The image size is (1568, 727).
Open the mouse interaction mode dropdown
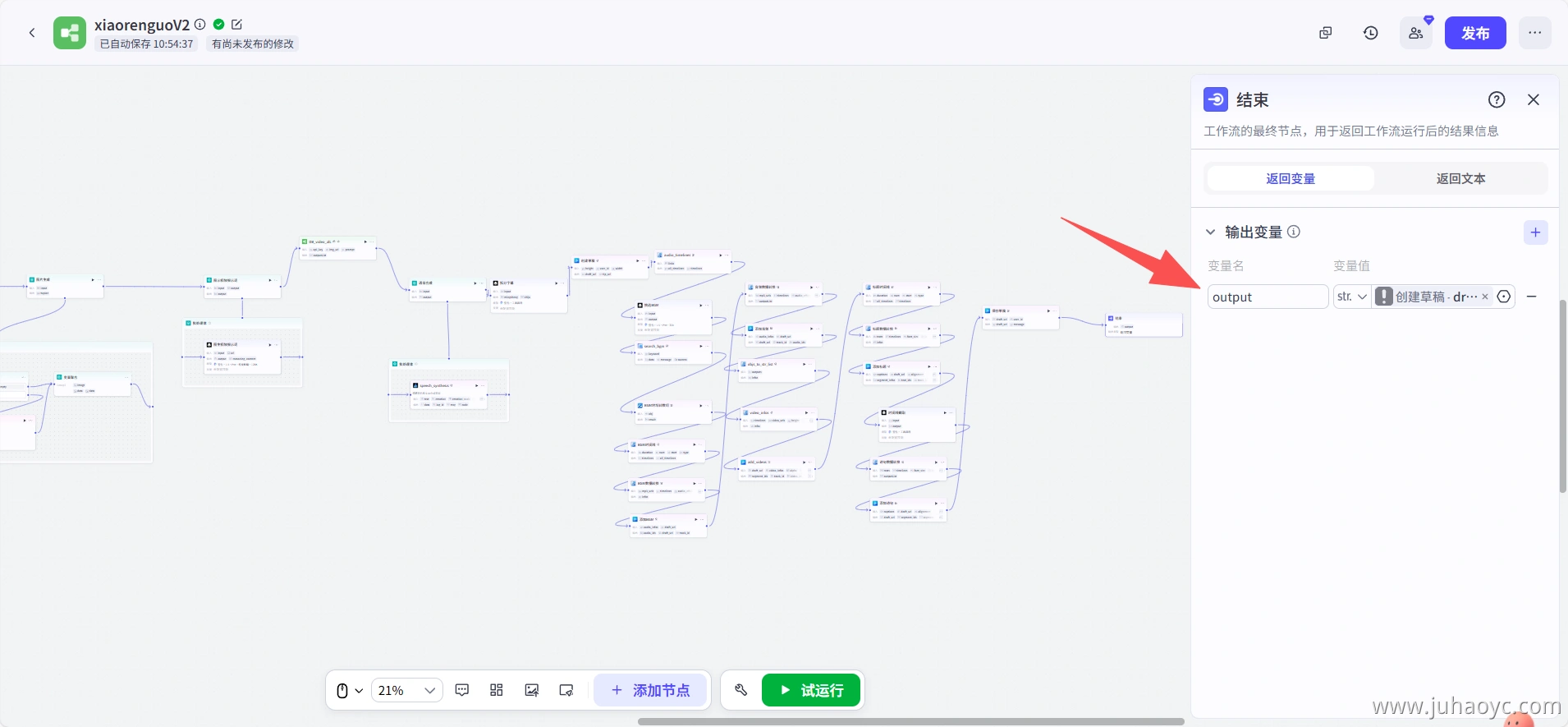[350, 690]
